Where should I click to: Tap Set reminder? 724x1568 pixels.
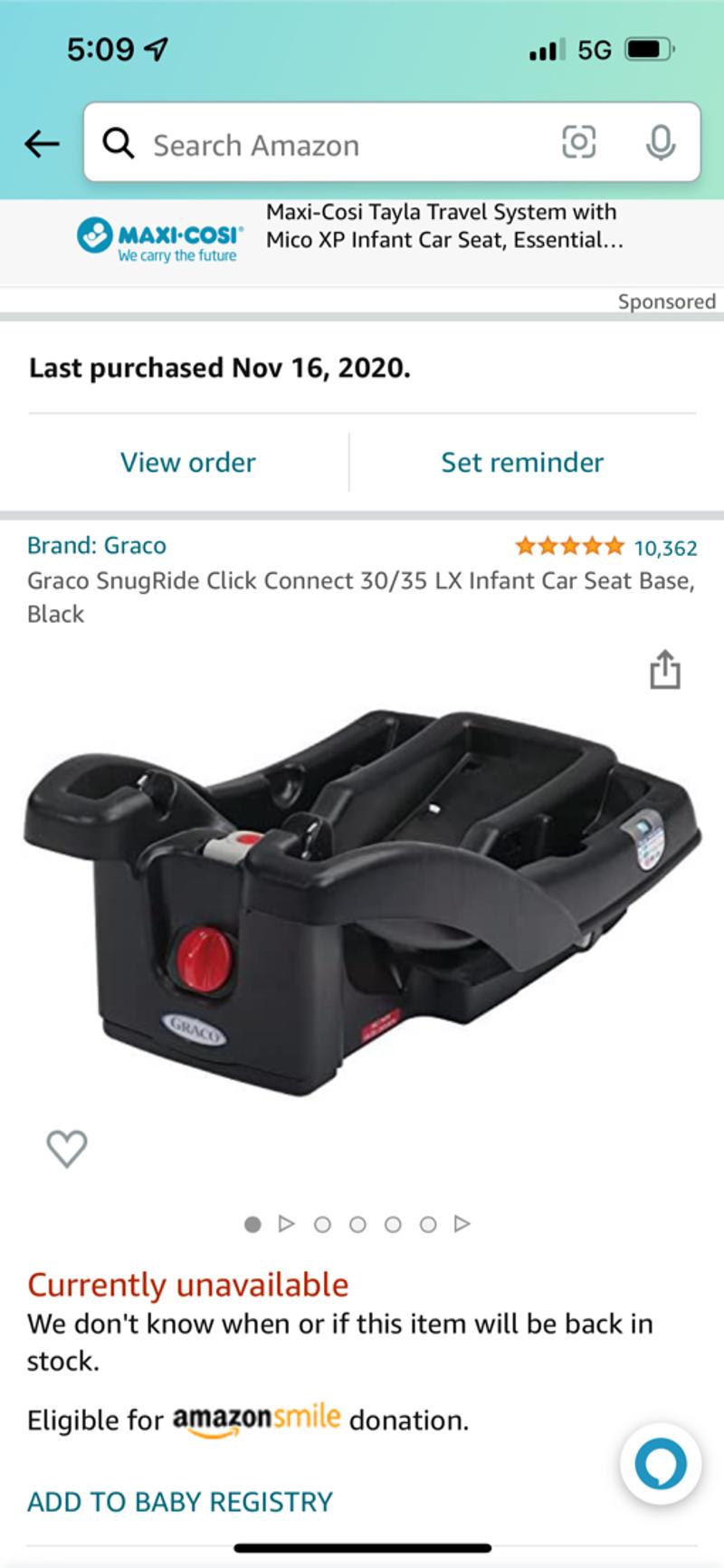pyautogui.click(x=522, y=463)
